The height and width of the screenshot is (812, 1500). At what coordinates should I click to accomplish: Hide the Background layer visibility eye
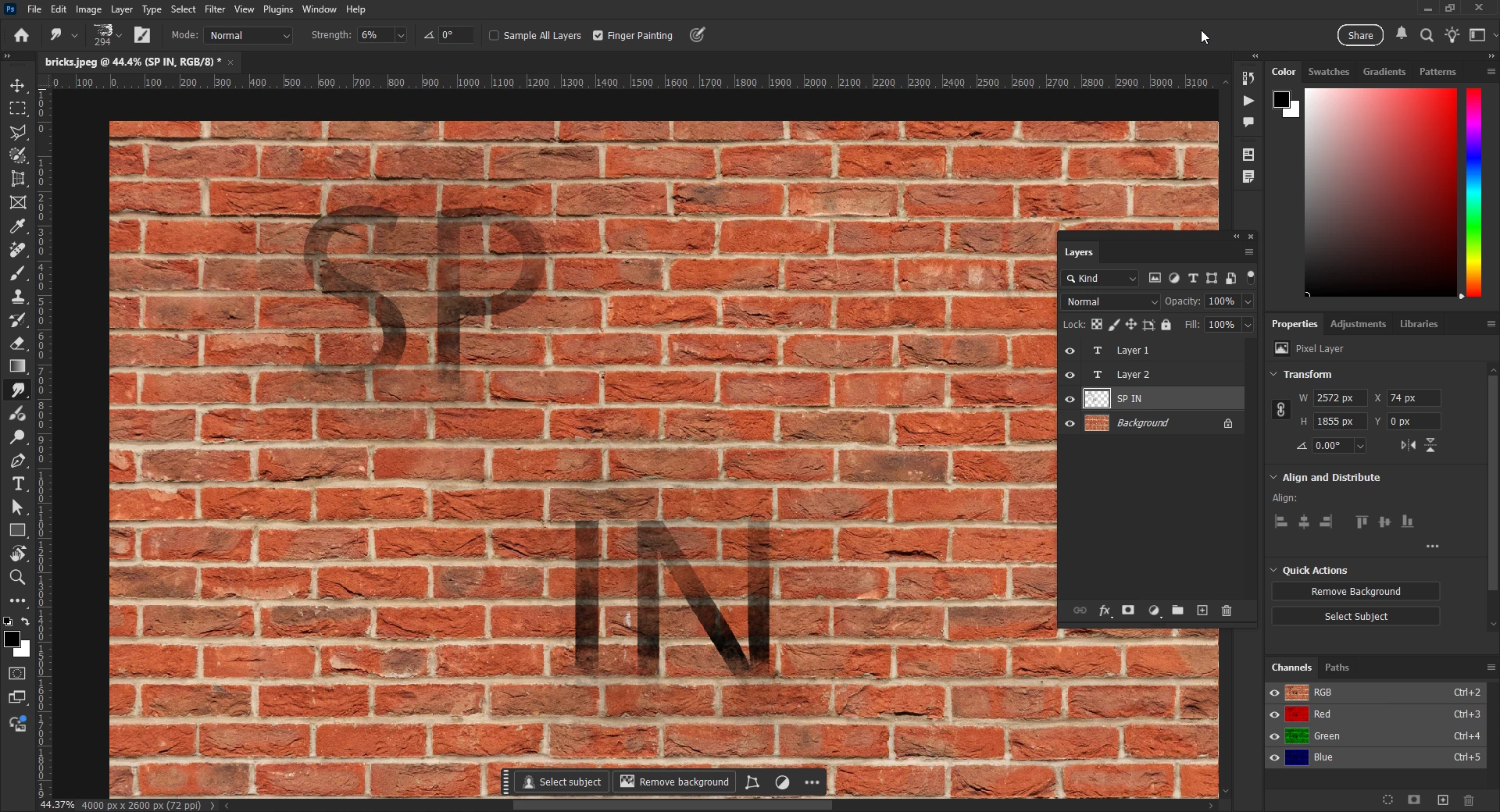click(1070, 423)
